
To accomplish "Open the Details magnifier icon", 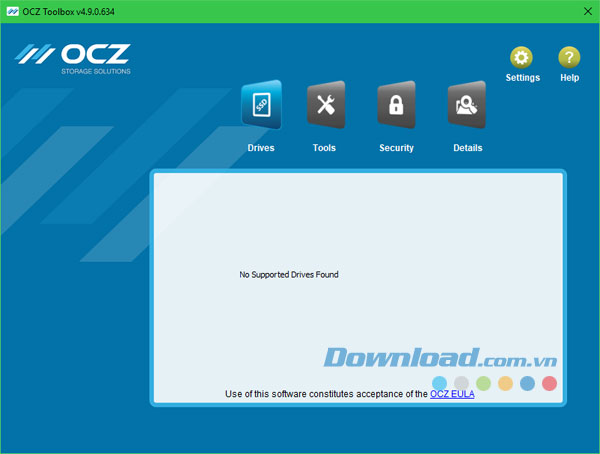I will click(x=467, y=105).
